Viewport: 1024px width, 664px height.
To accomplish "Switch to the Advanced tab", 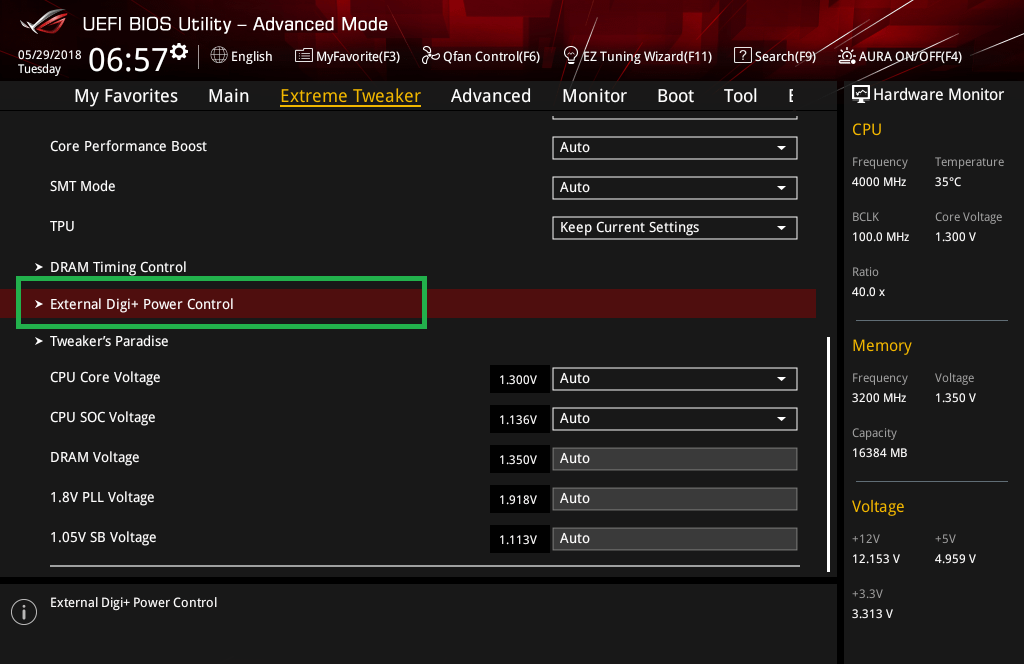I will coord(490,96).
